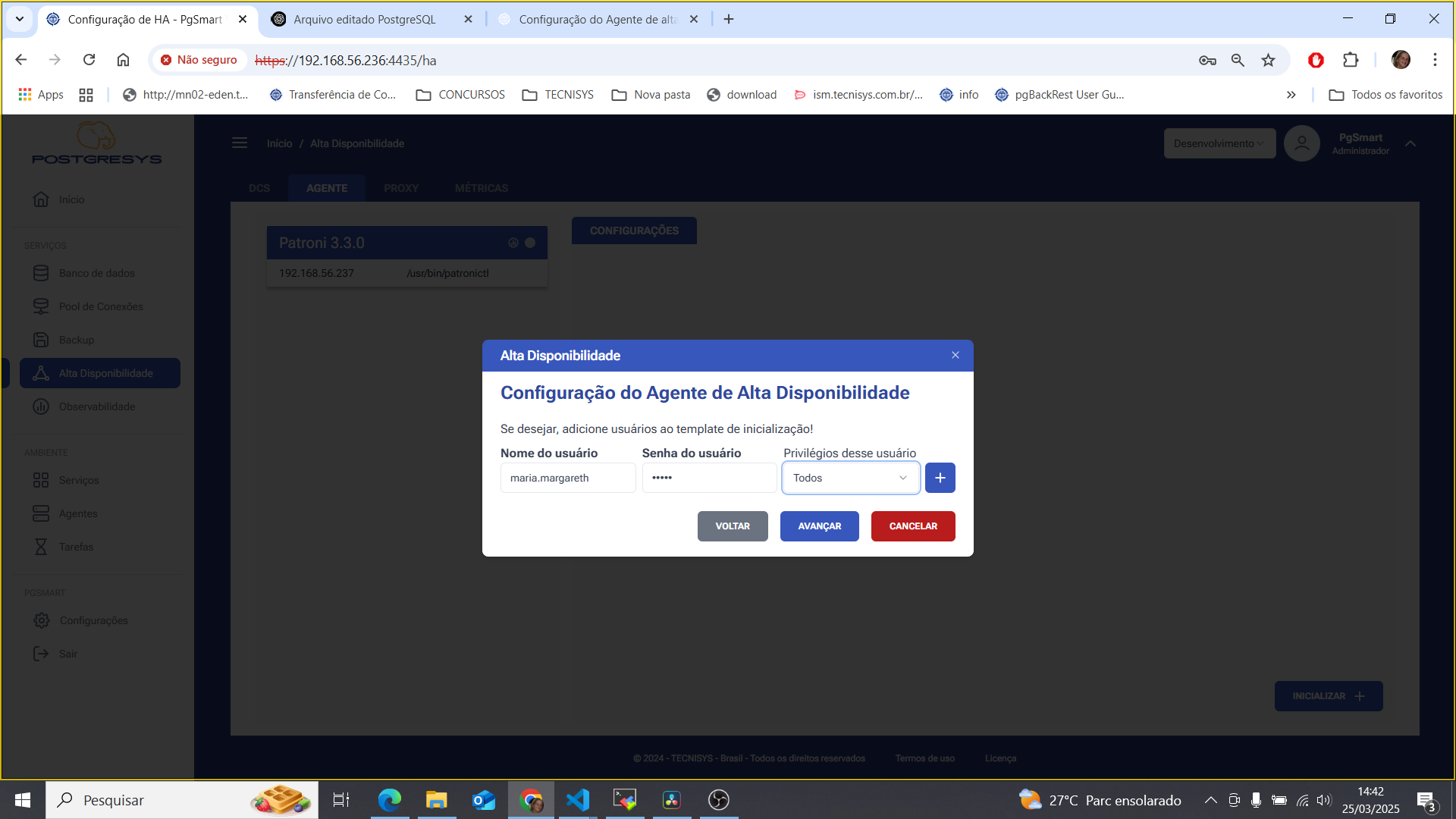
Task: Click the Postgresys logo
Action: click(97, 144)
